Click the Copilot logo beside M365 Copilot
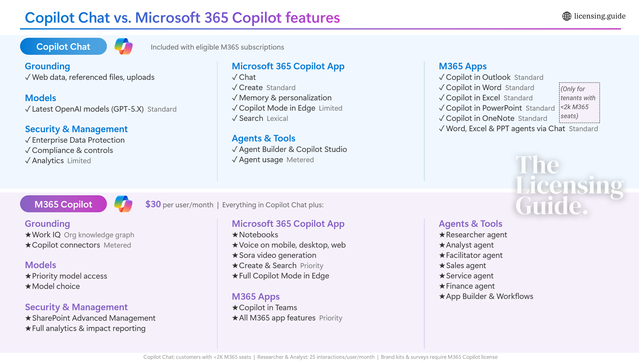 tap(123, 204)
